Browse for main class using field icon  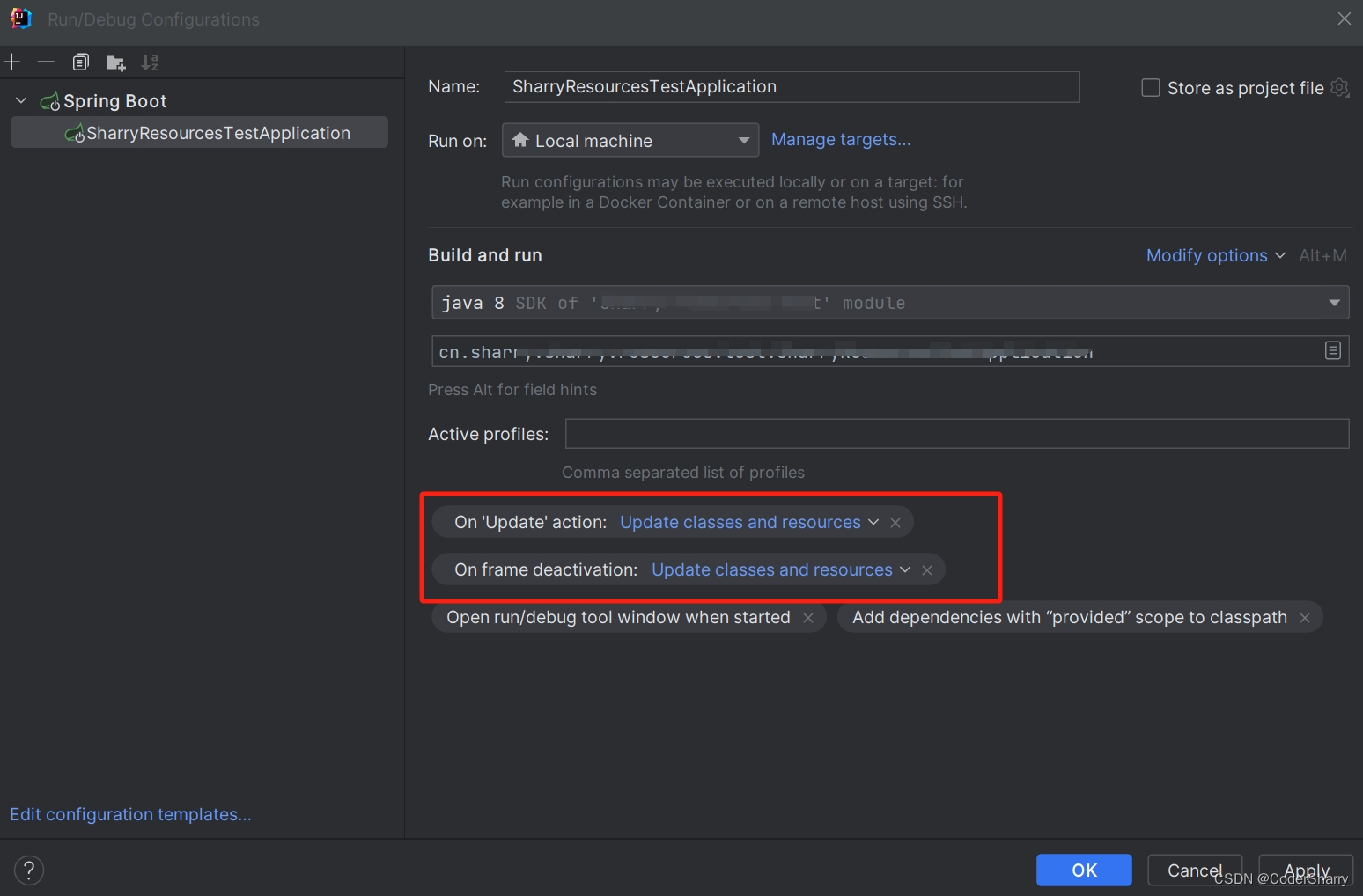point(1333,350)
